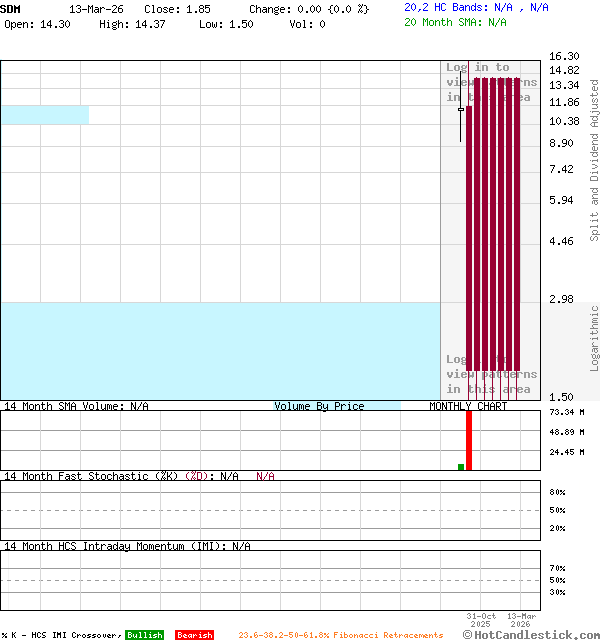Viewport: 600px width, 640px height.
Task: Click the SDM ticker symbol
Action: (x=11, y=9)
